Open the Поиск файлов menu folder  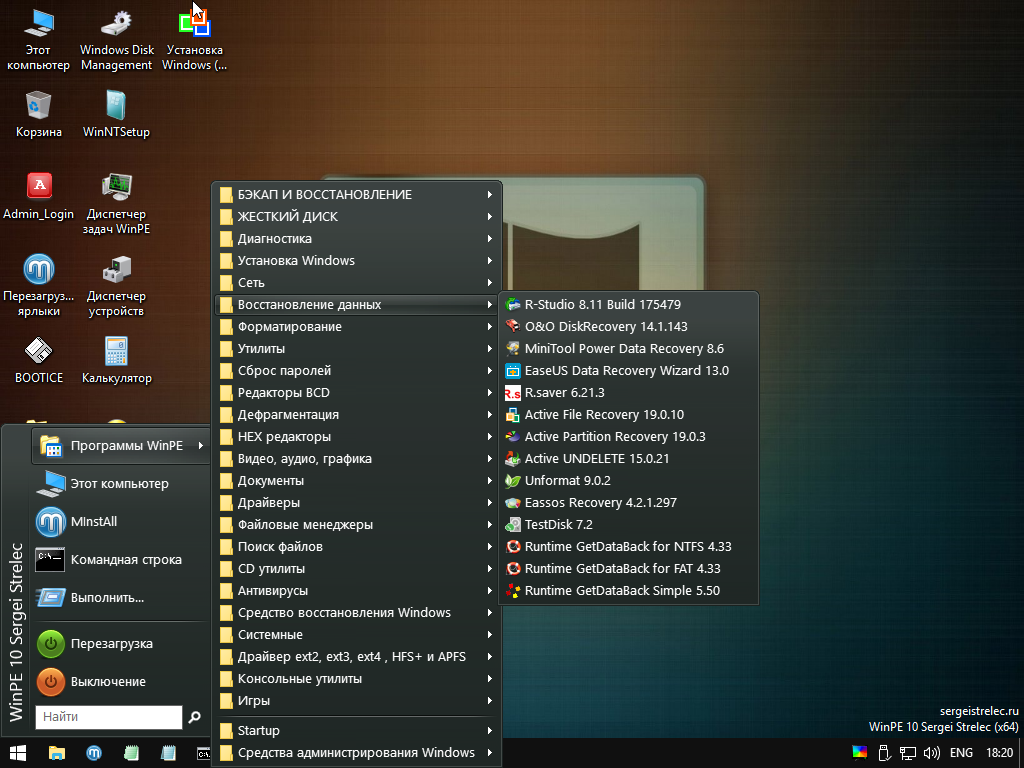357,547
